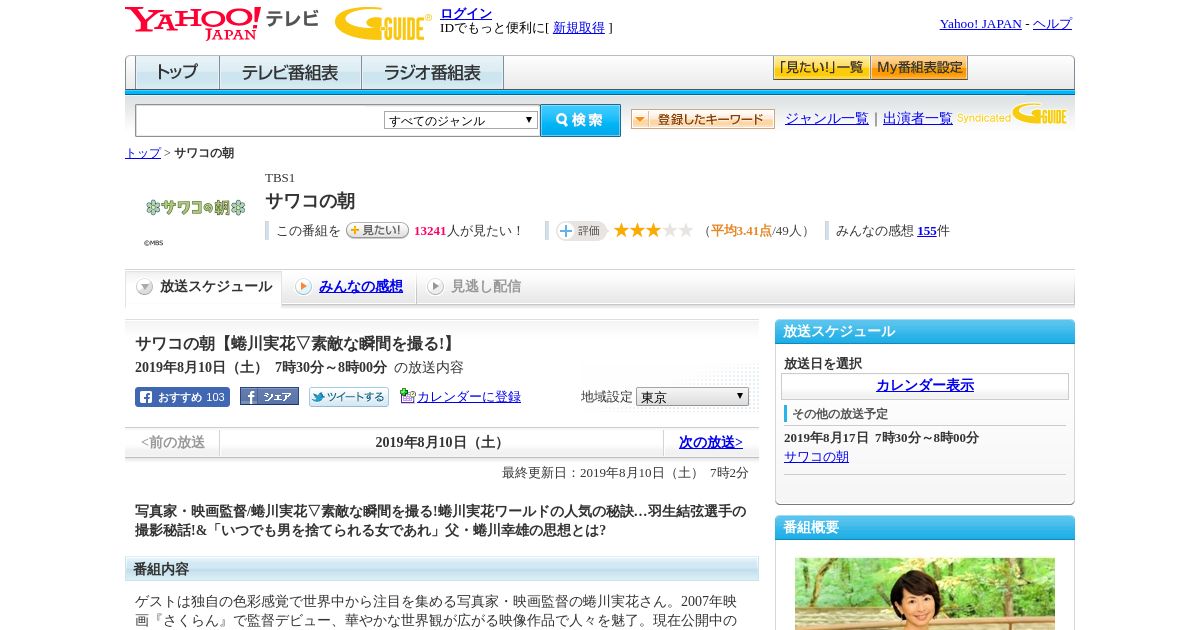1200x630 pixels.
Task: Click the サワコの朝 program logo image
Action: click(195, 208)
